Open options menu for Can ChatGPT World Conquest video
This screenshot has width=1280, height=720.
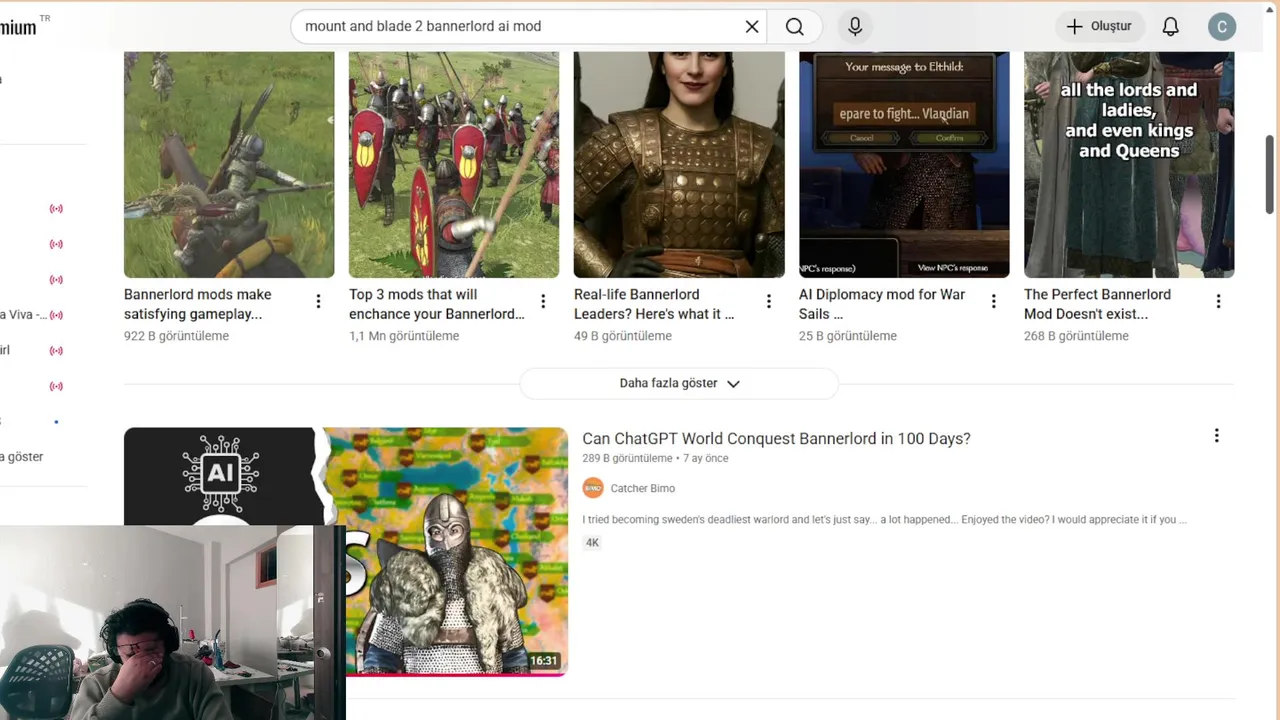pyautogui.click(x=1216, y=436)
